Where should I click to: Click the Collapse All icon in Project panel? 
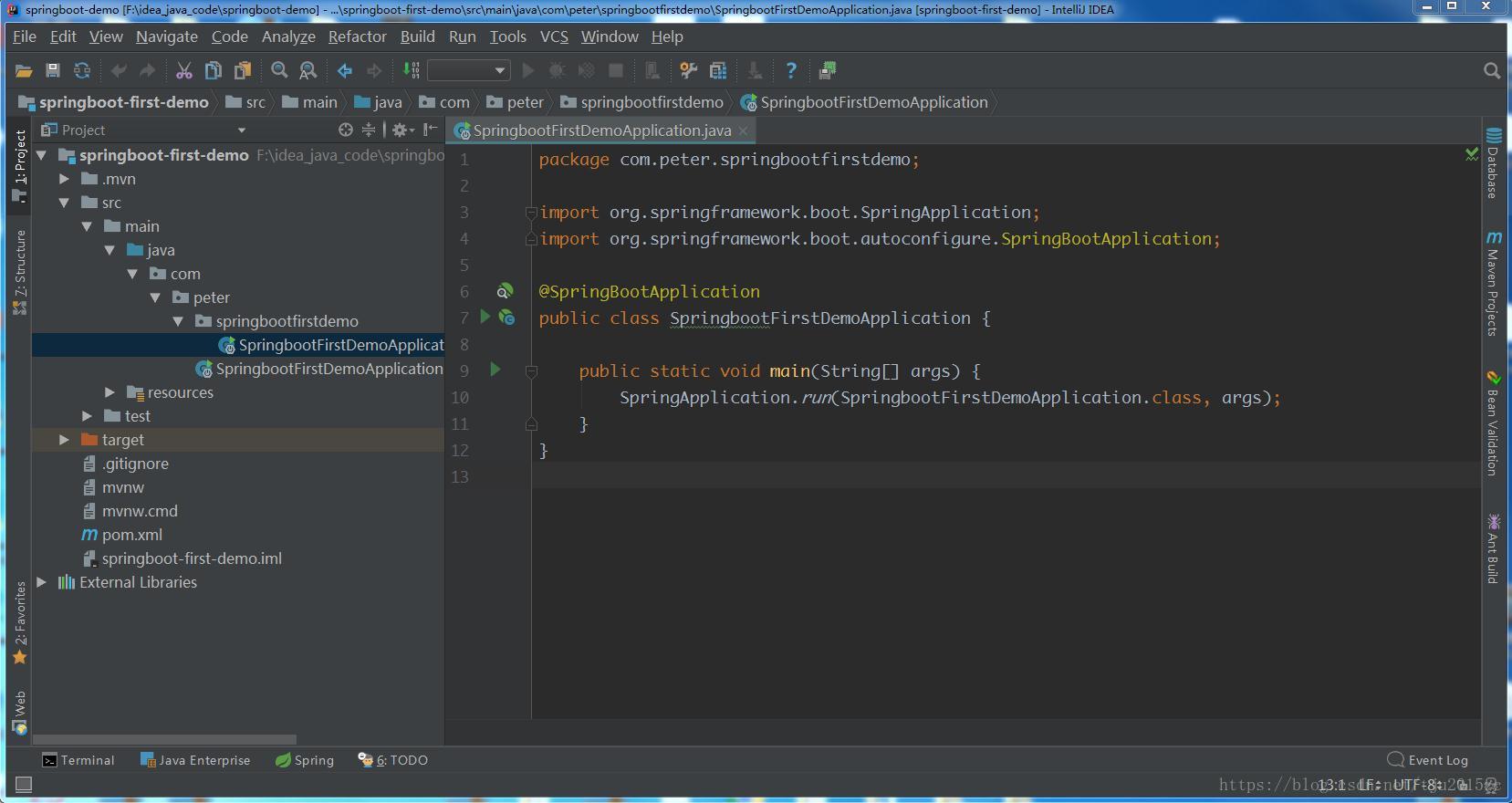point(368,130)
